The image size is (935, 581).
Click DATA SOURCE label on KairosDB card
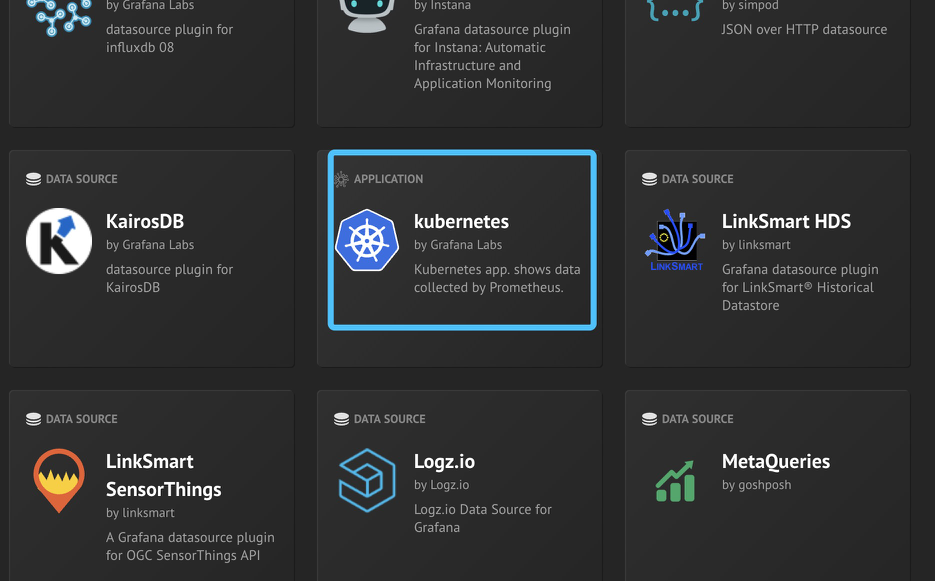point(82,179)
